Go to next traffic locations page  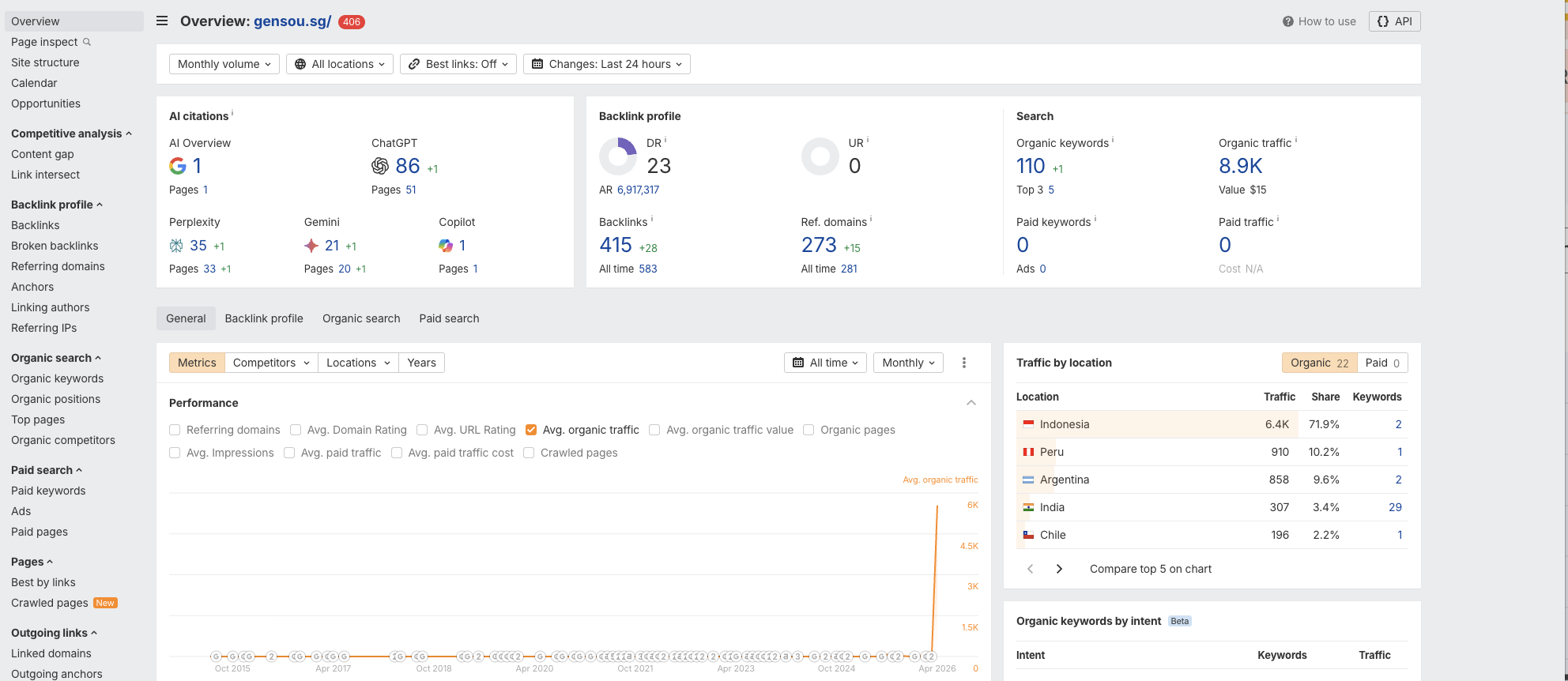(1059, 569)
